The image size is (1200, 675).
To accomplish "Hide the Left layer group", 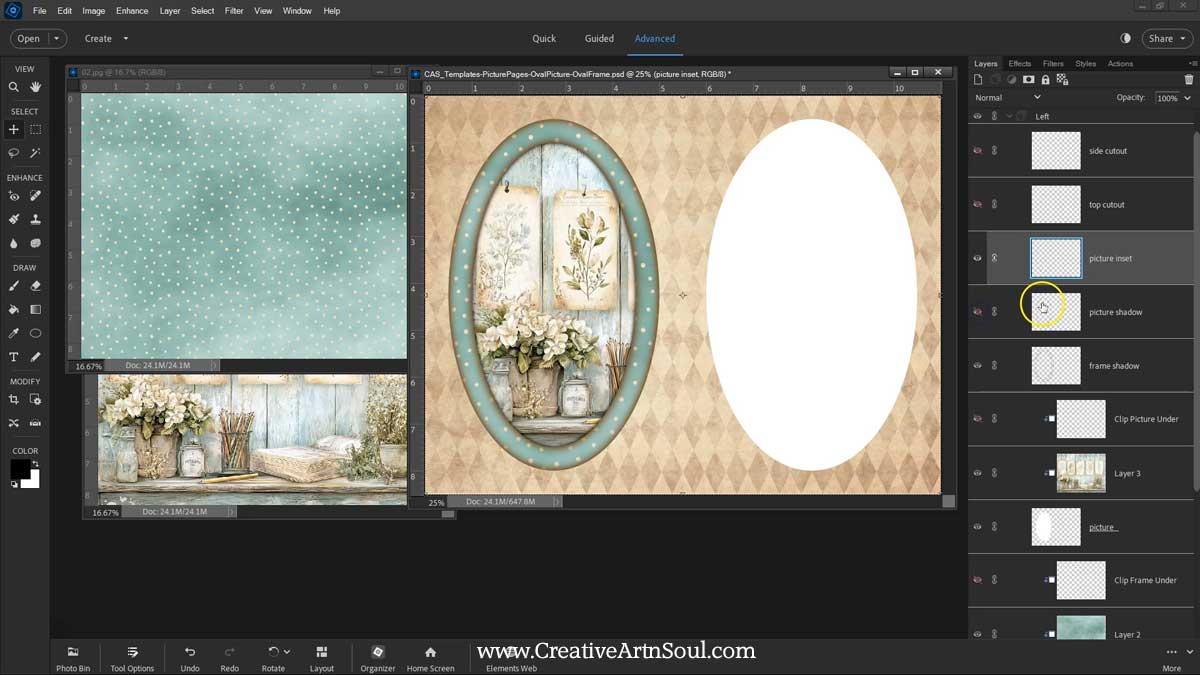I will pos(978,116).
